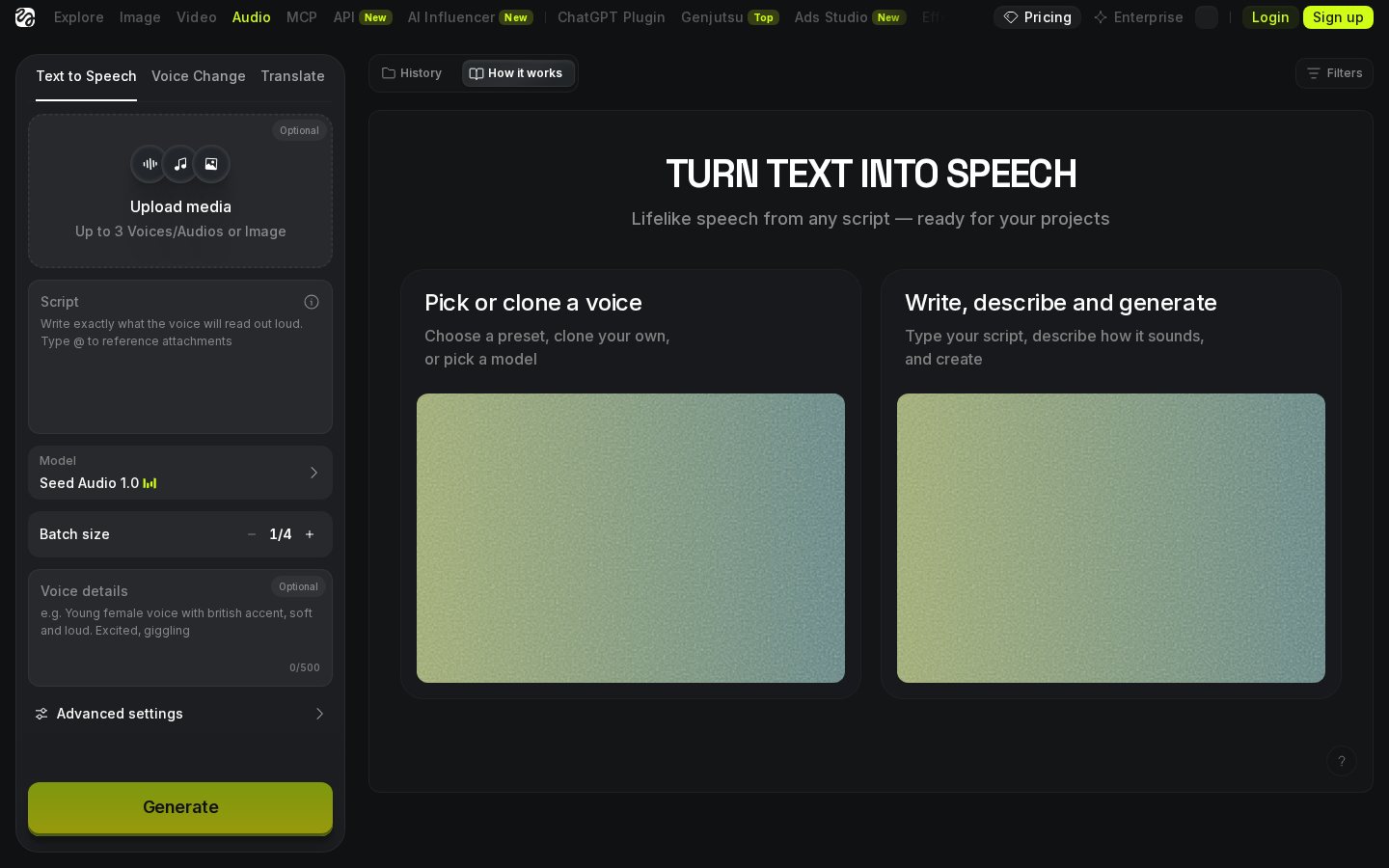The height and width of the screenshot is (868, 1389).
Task: Click the image upload icon
Action: click(211, 164)
